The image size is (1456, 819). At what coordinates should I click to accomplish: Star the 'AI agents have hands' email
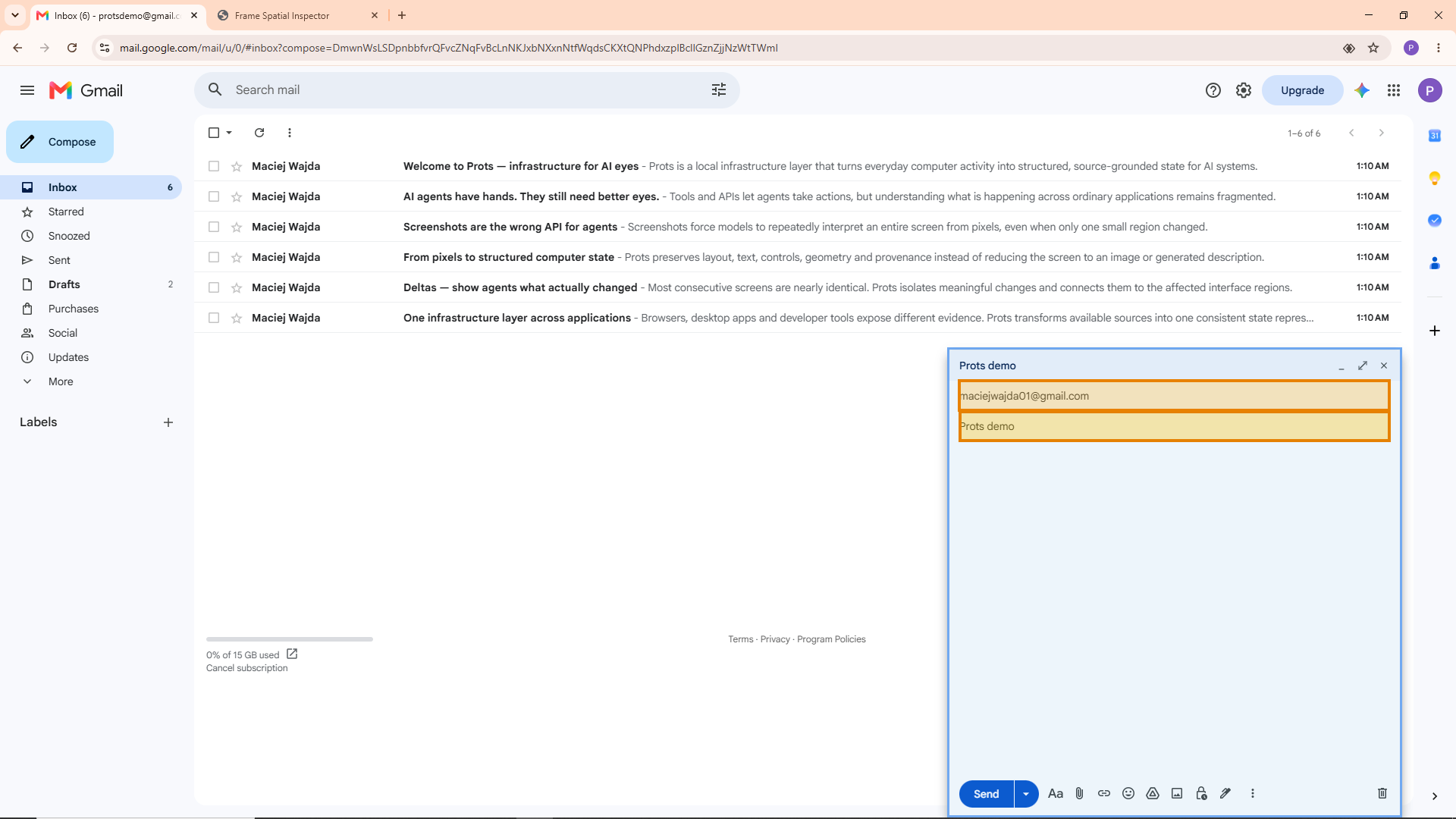coord(237,196)
